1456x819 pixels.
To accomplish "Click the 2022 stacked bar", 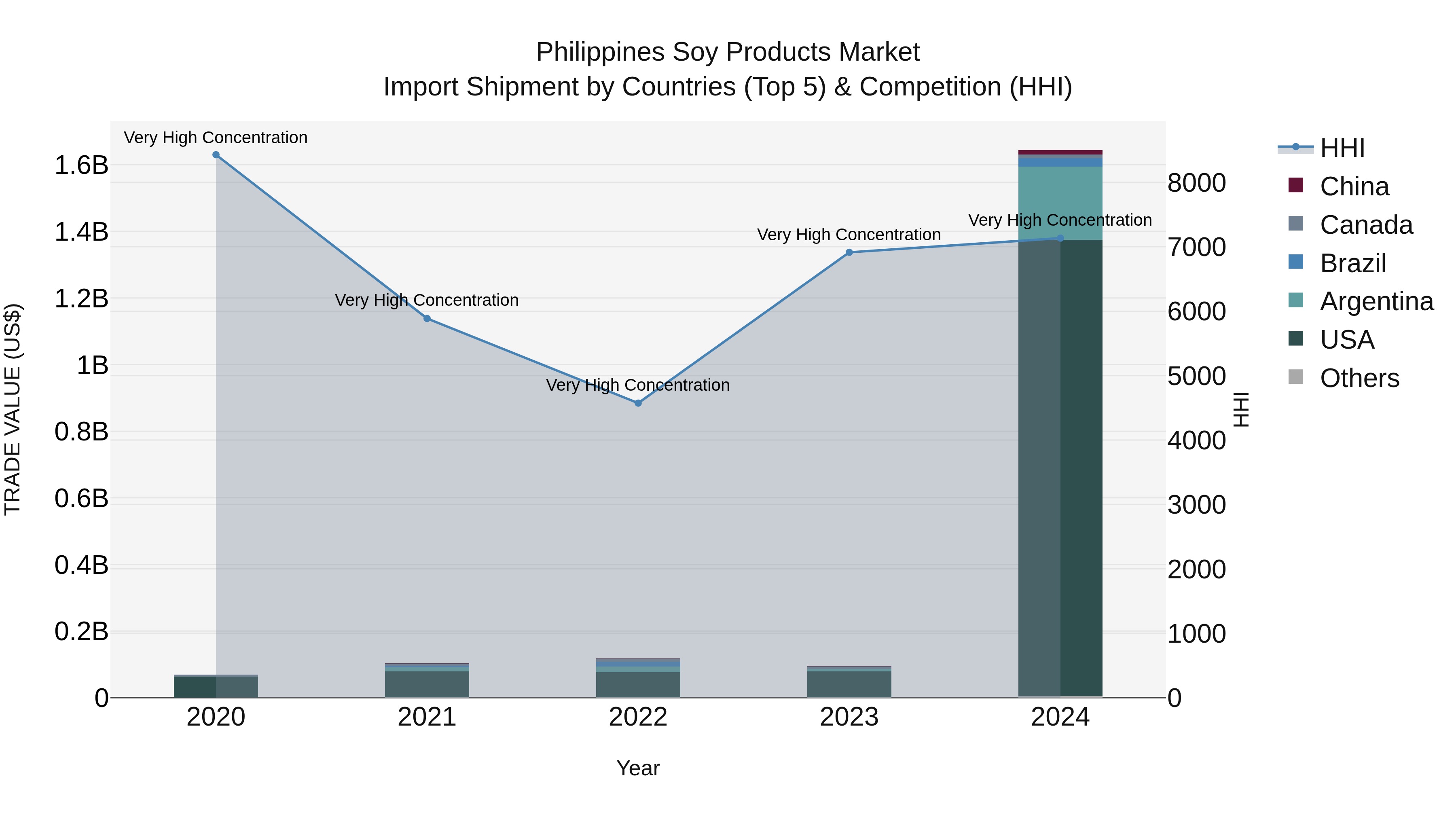I will (638, 678).
